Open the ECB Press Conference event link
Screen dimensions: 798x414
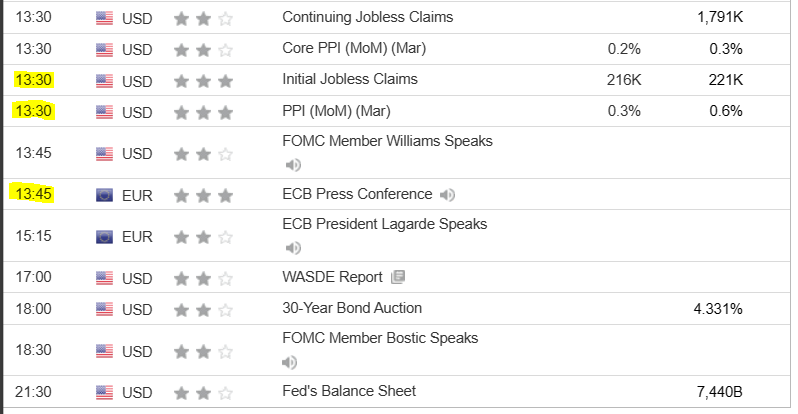point(357,194)
